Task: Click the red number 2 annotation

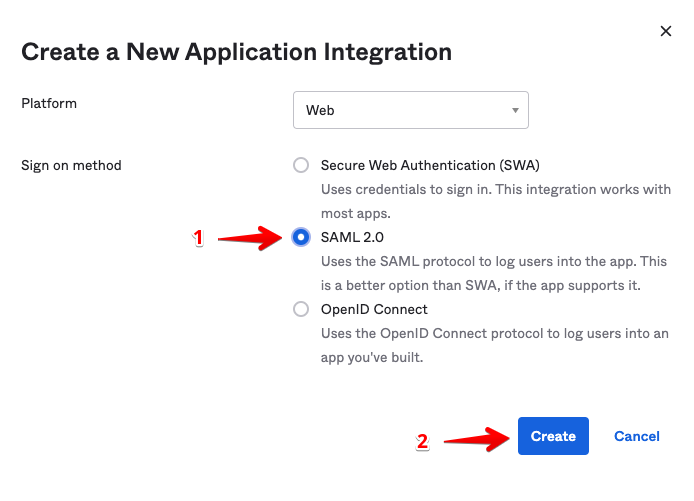Action: (x=423, y=442)
